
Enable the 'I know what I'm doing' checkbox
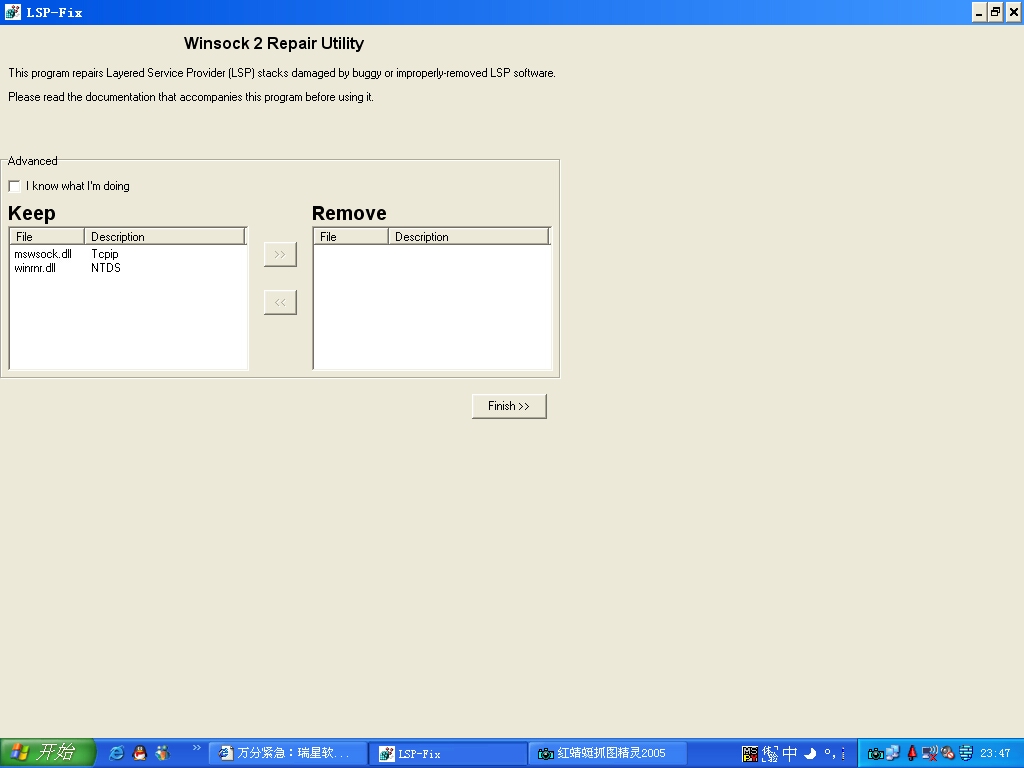pos(14,186)
